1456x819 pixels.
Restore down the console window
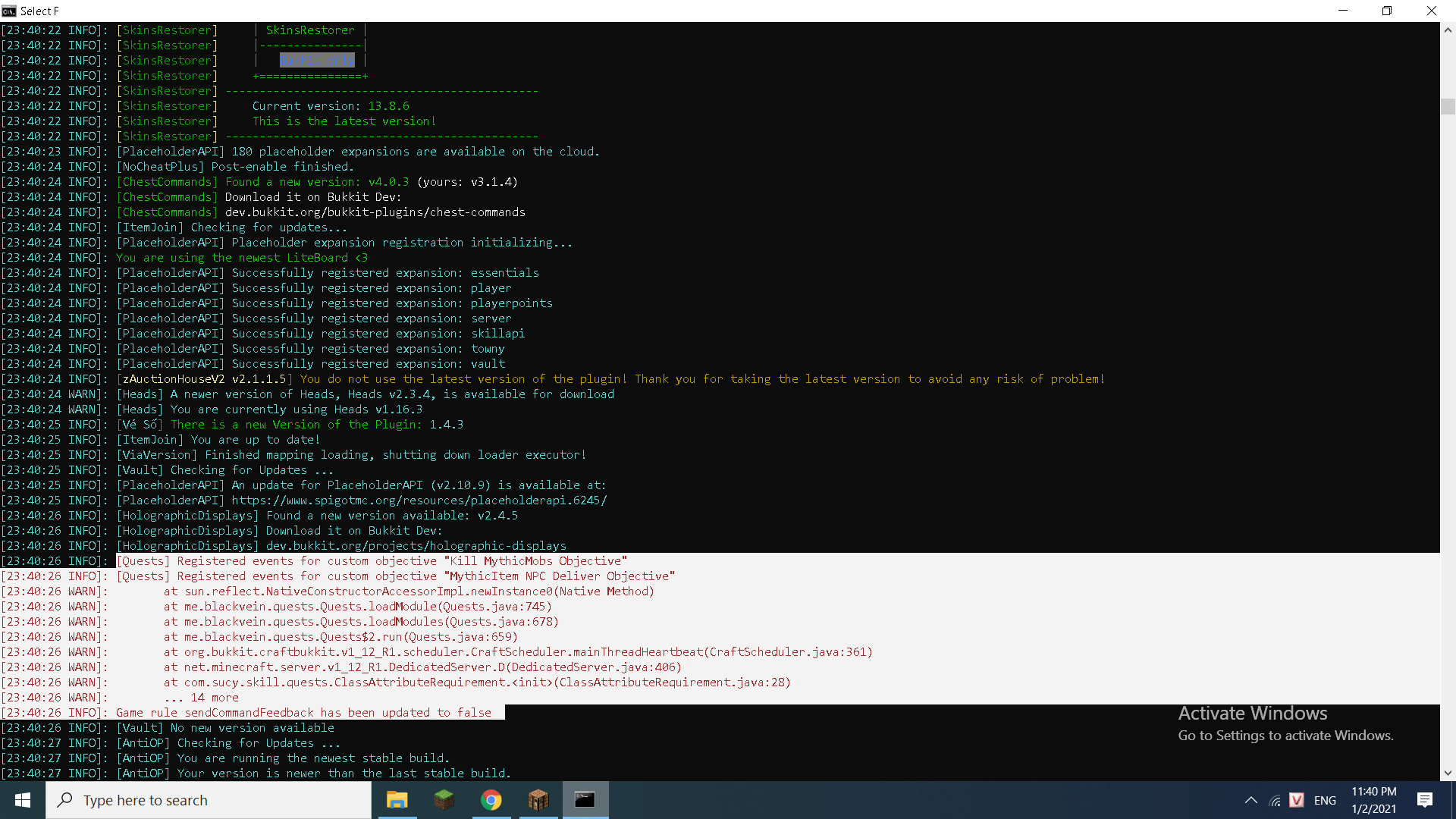coord(1387,11)
